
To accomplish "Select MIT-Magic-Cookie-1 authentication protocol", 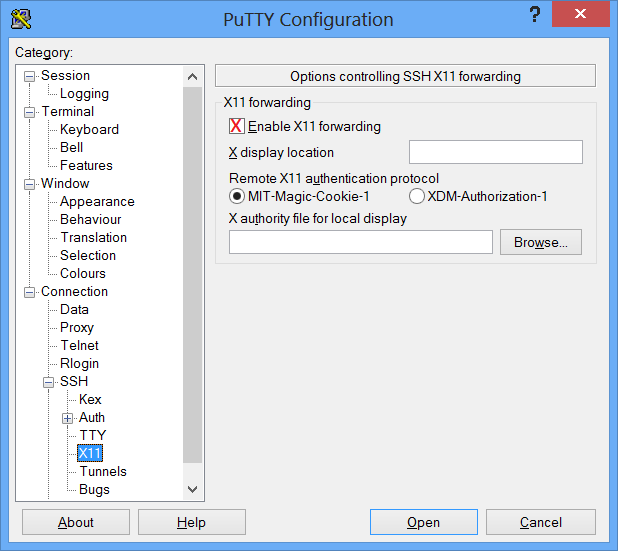I will coord(236,196).
